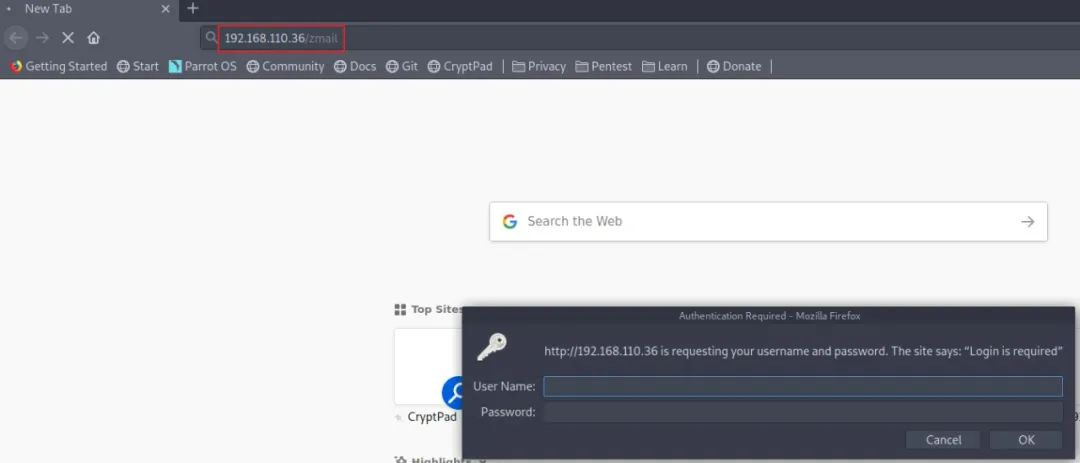Screen dimensions: 1080x463
Task: Click the Authentication Required title bar
Action: tap(769, 316)
